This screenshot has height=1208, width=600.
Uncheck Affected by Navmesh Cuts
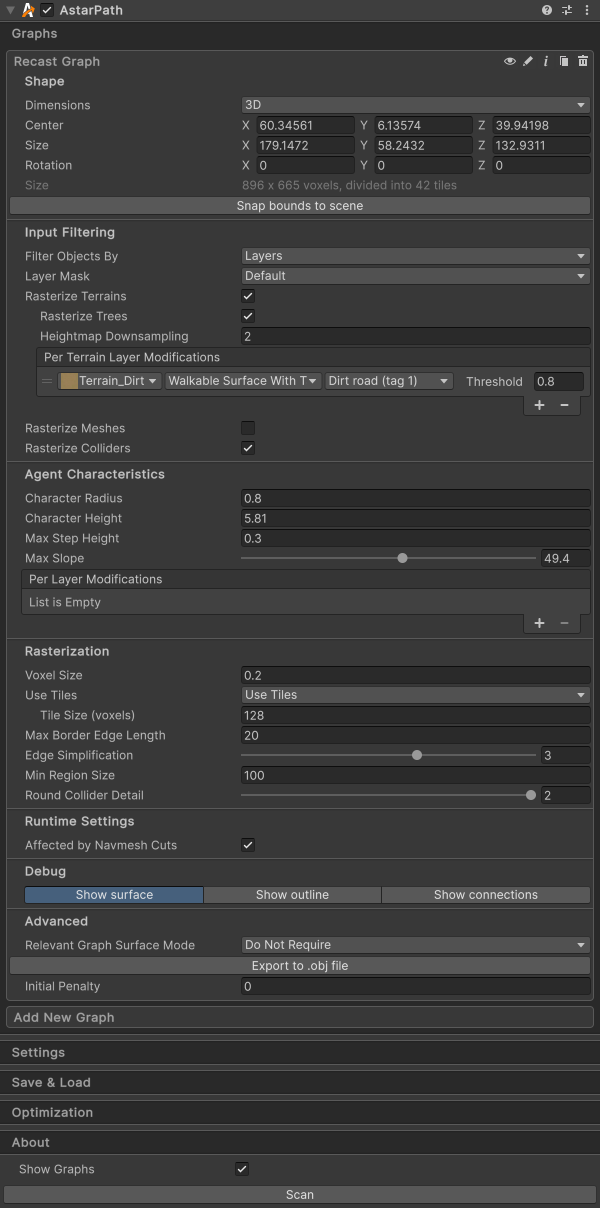pos(248,845)
